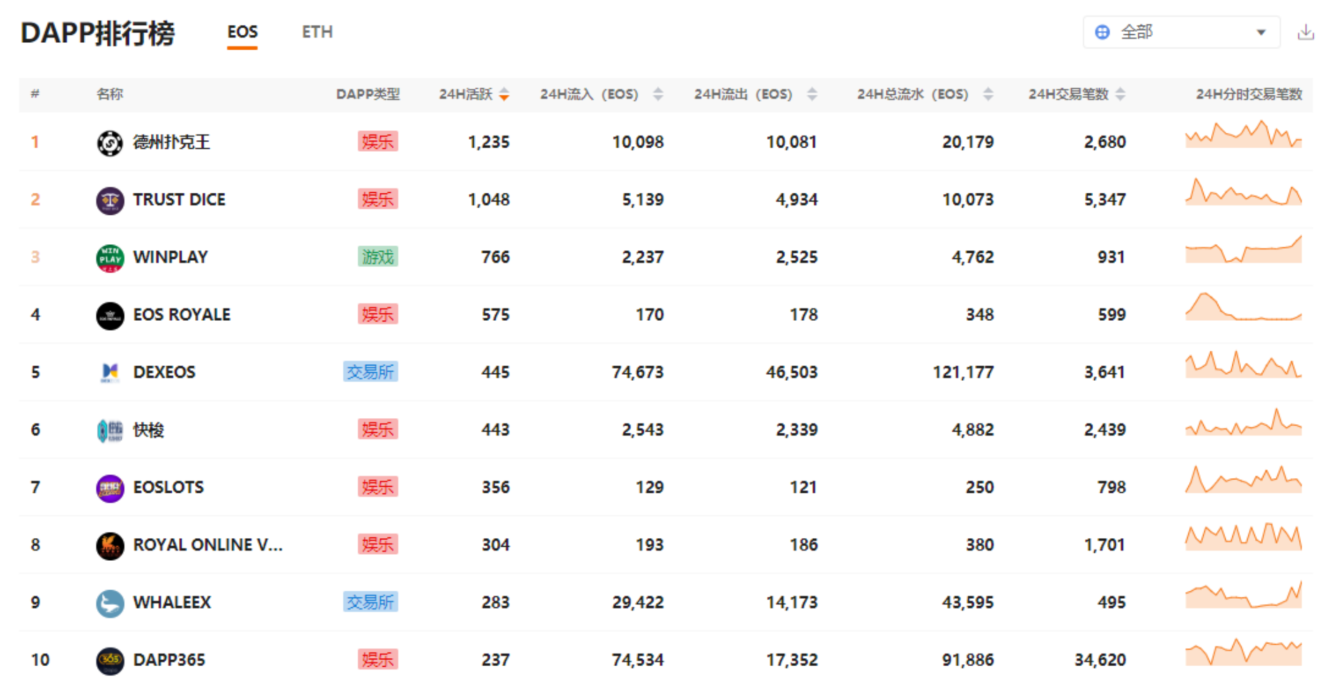
Task: Click the 娱乐 tag for 快梭
Action: click(x=378, y=430)
